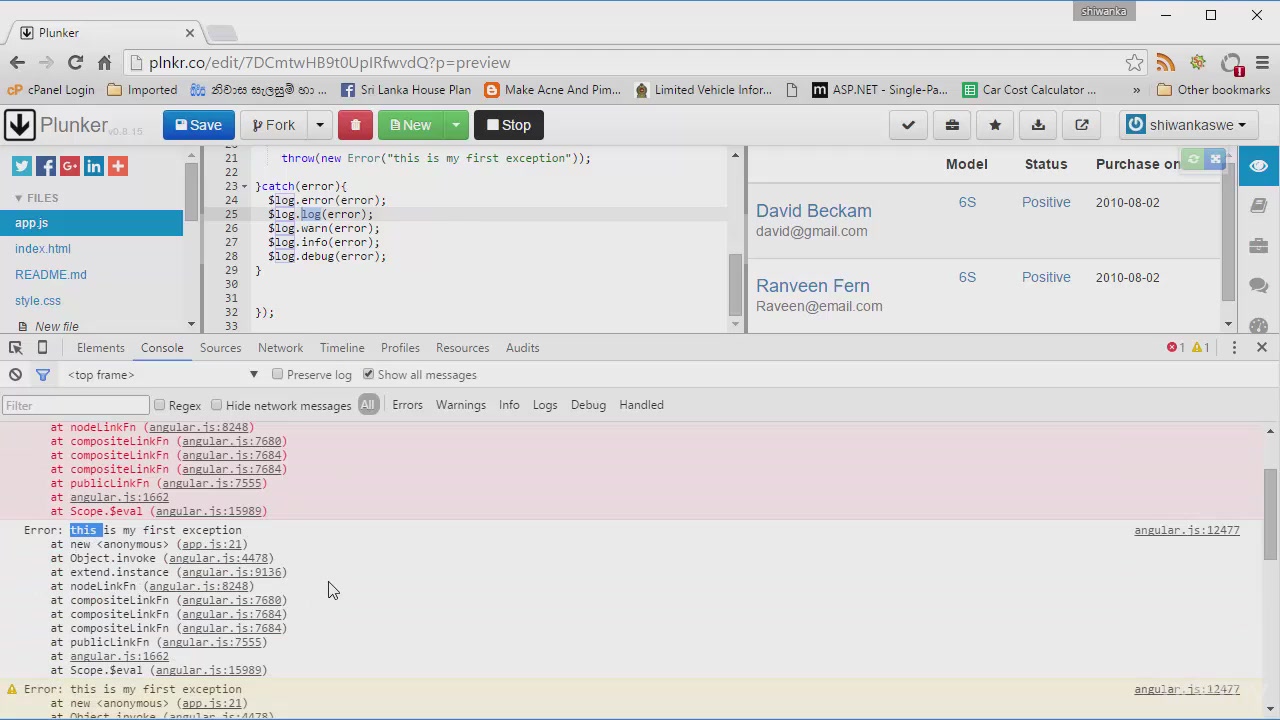The height and width of the screenshot is (720, 1280).
Task: Filter console by Errors
Action: [x=407, y=405]
